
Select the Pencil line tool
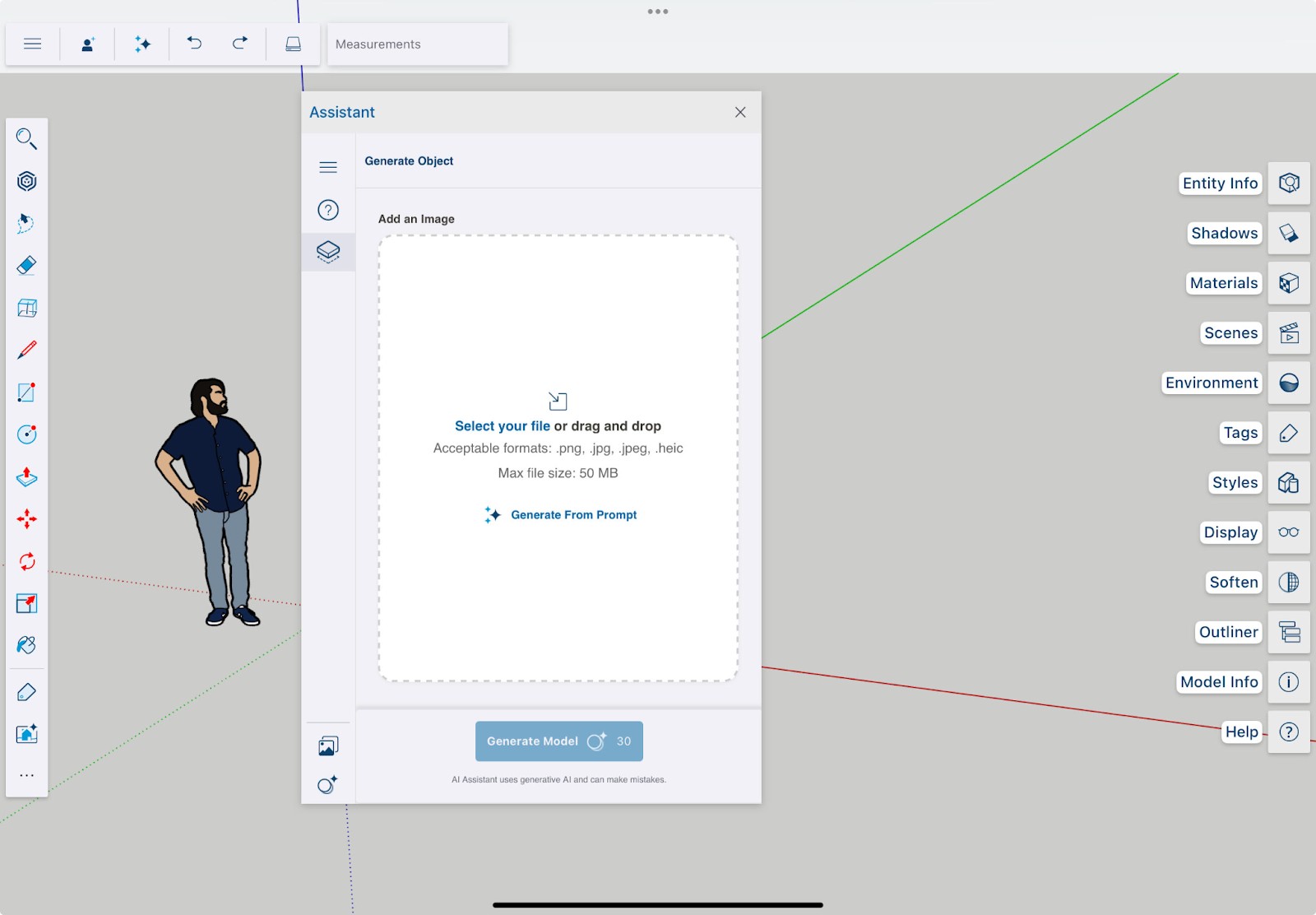point(26,350)
